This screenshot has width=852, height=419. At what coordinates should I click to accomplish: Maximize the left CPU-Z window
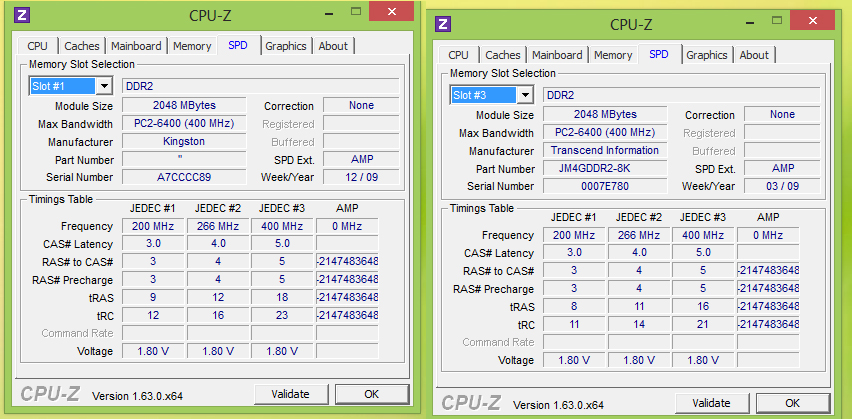[356, 11]
